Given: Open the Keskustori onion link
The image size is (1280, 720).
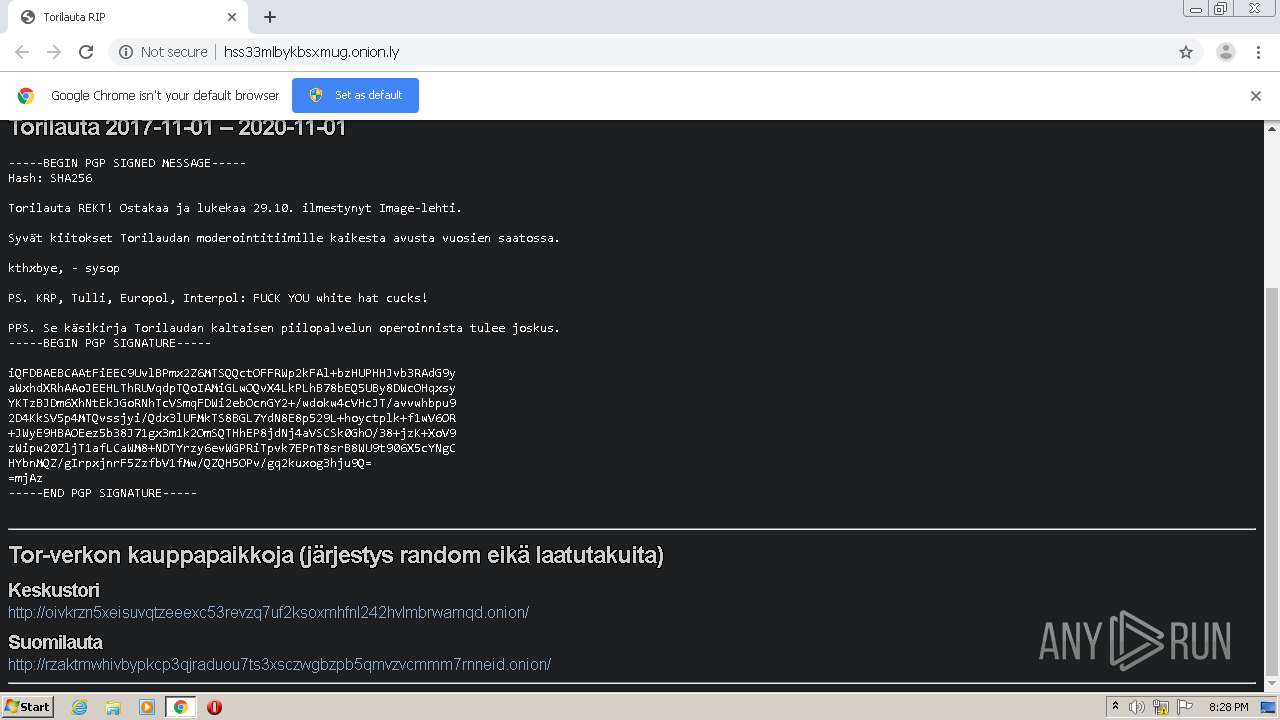Looking at the screenshot, I should pos(268,612).
